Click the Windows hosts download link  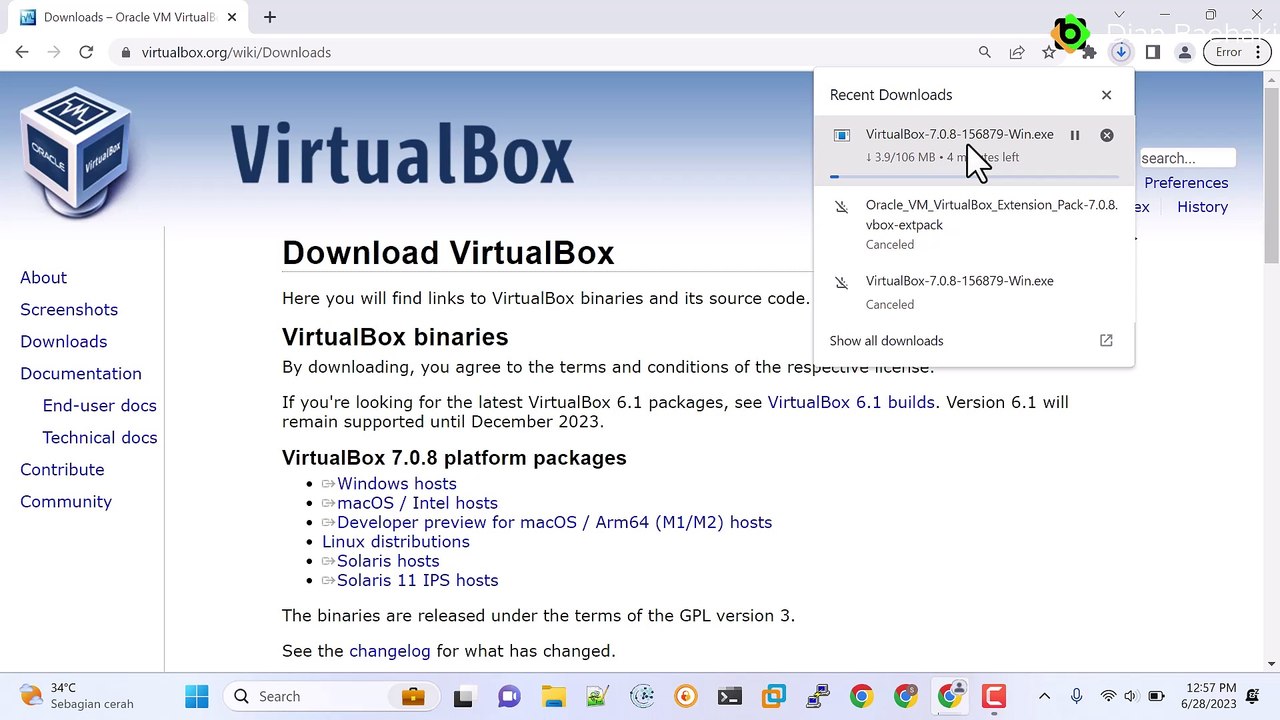coord(396,484)
